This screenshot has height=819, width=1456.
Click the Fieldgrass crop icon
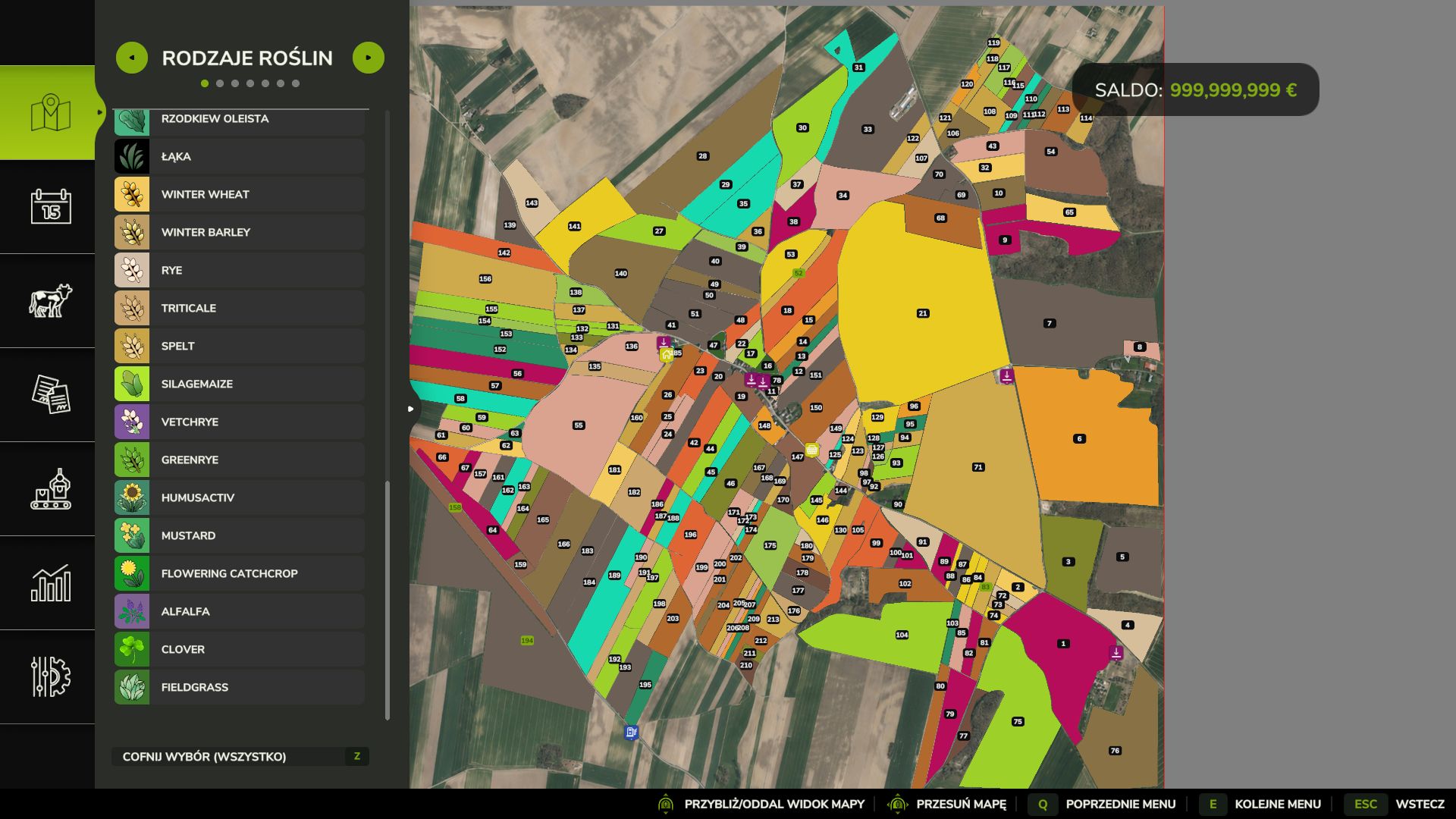132,687
